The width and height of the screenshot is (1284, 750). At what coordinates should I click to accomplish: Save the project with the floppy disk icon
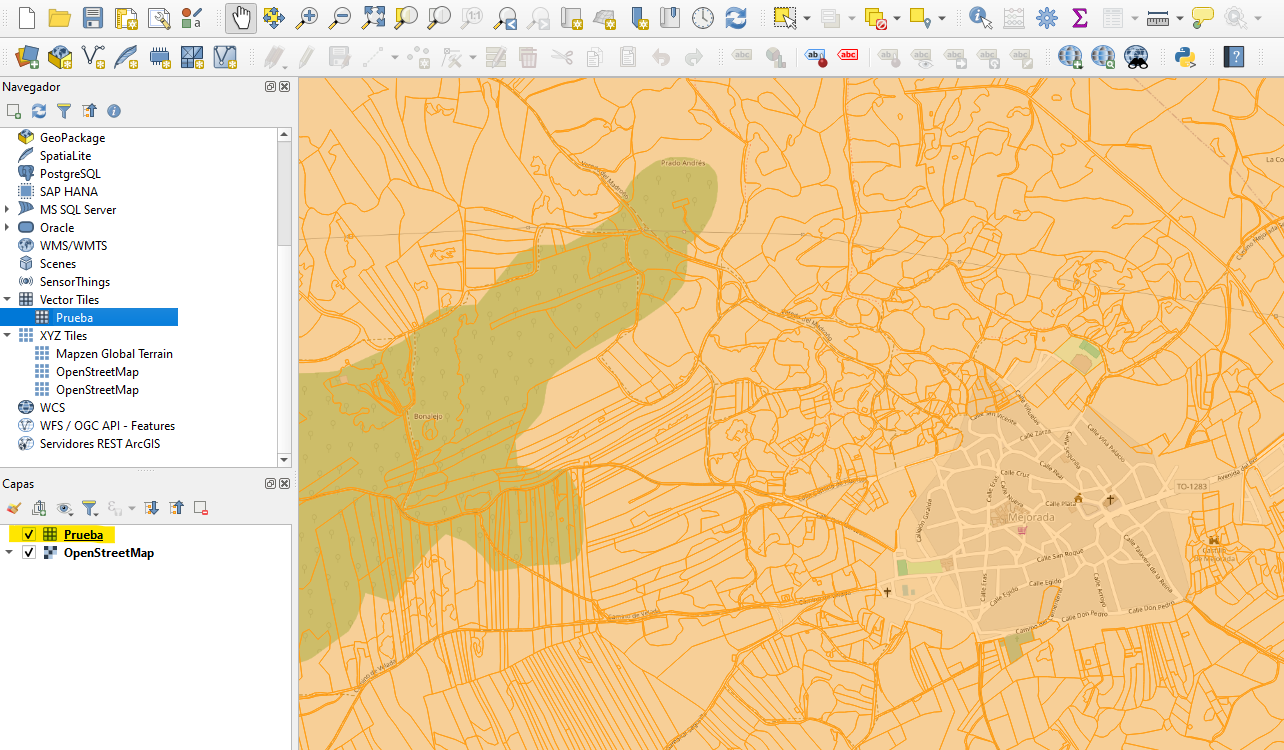coord(92,17)
